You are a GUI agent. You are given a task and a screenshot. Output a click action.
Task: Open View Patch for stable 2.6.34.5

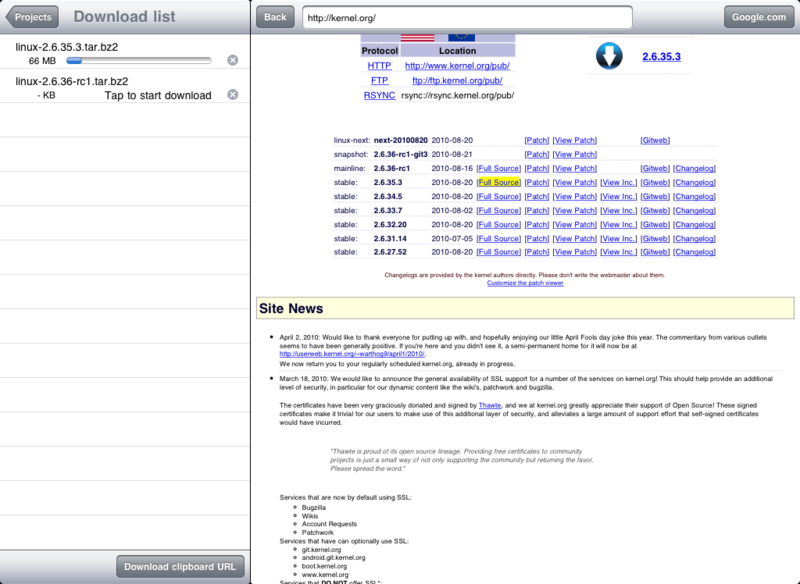coord(574,196)
